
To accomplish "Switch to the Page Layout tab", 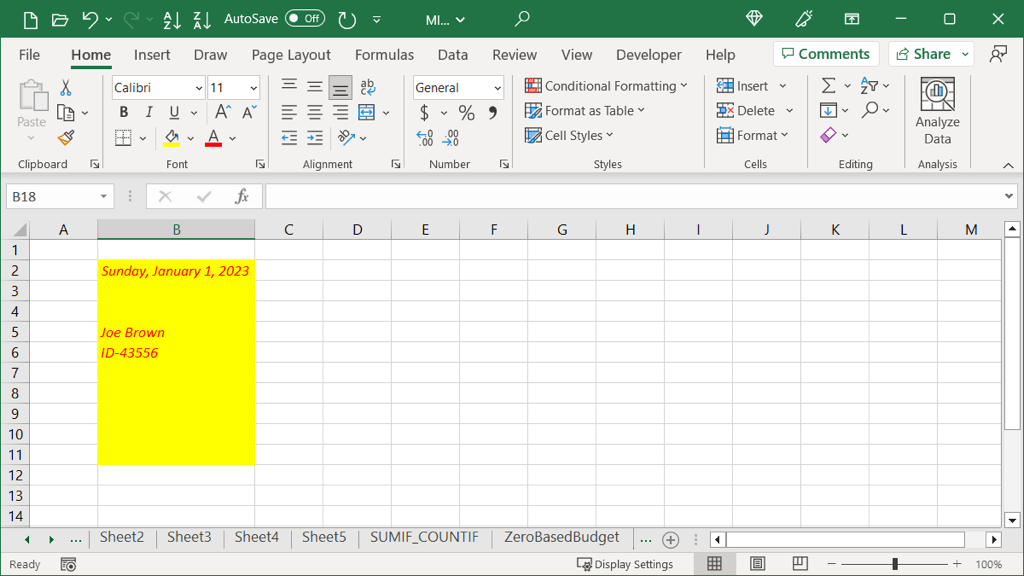I will coord(291,55).
